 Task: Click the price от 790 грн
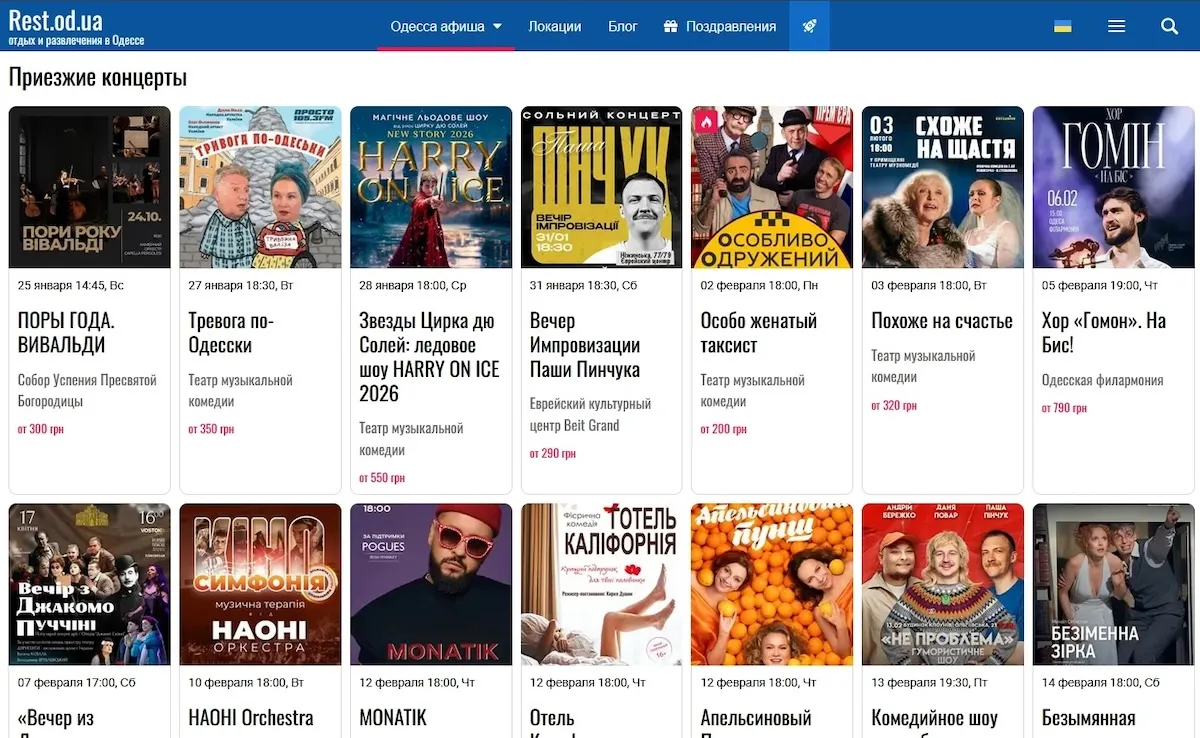tap(1064, 408)
